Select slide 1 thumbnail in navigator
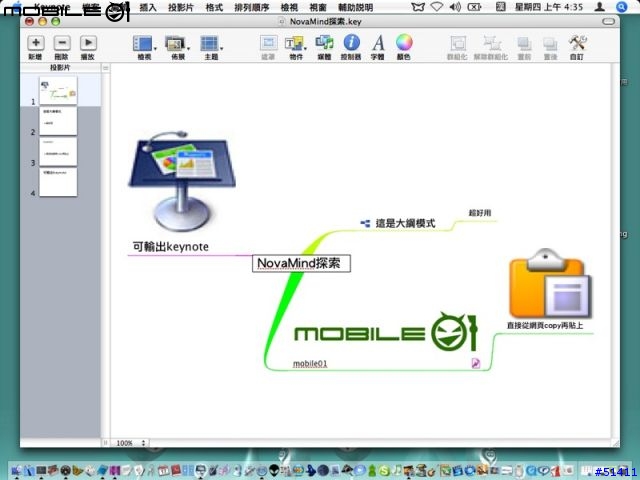This screenshot has height=480, width=640. tap(58, 91)
